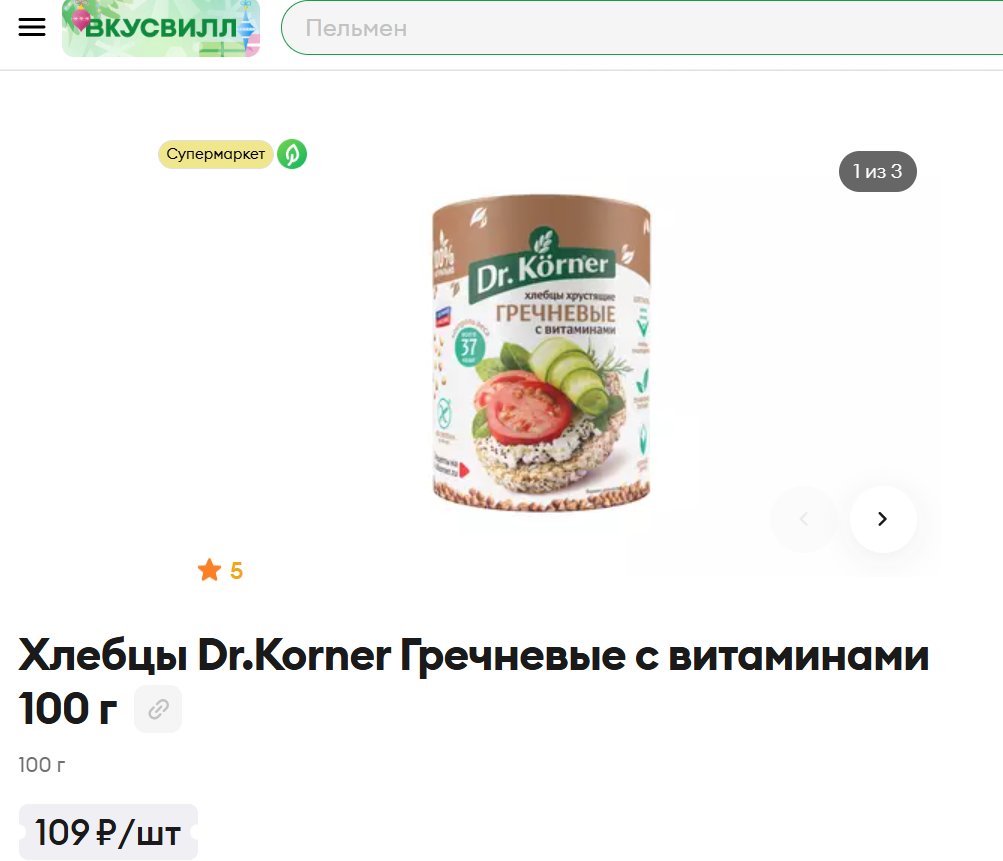The height and width of the screenshot is (861, 1003).
Task: Show the next product photo
Action: coord(883,519)
